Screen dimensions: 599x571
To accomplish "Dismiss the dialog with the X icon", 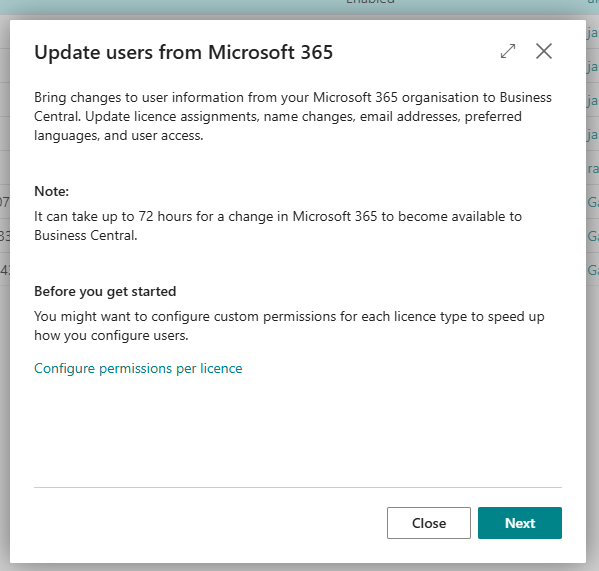I will point(544,51).
